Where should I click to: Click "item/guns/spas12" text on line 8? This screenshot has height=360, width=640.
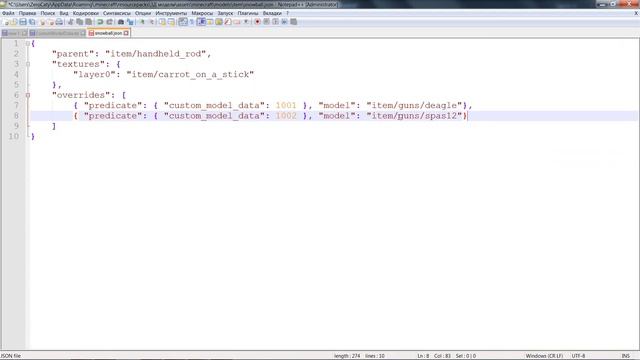pos(414,116)
